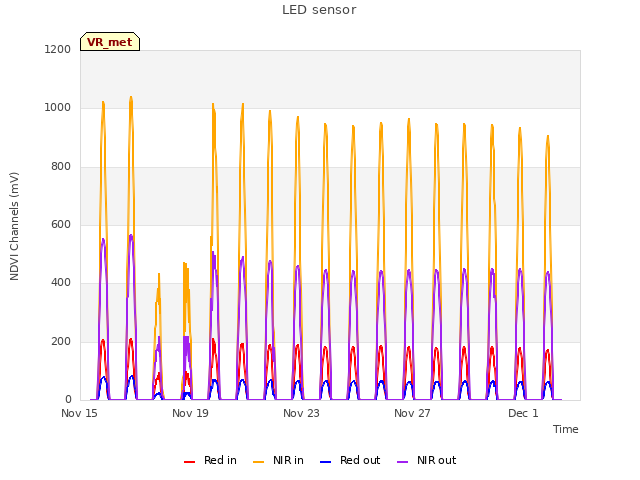Screen dimensions: 640x480
Task: Click the NDVI Channels (mV) axis label
Action: point(14,226)
